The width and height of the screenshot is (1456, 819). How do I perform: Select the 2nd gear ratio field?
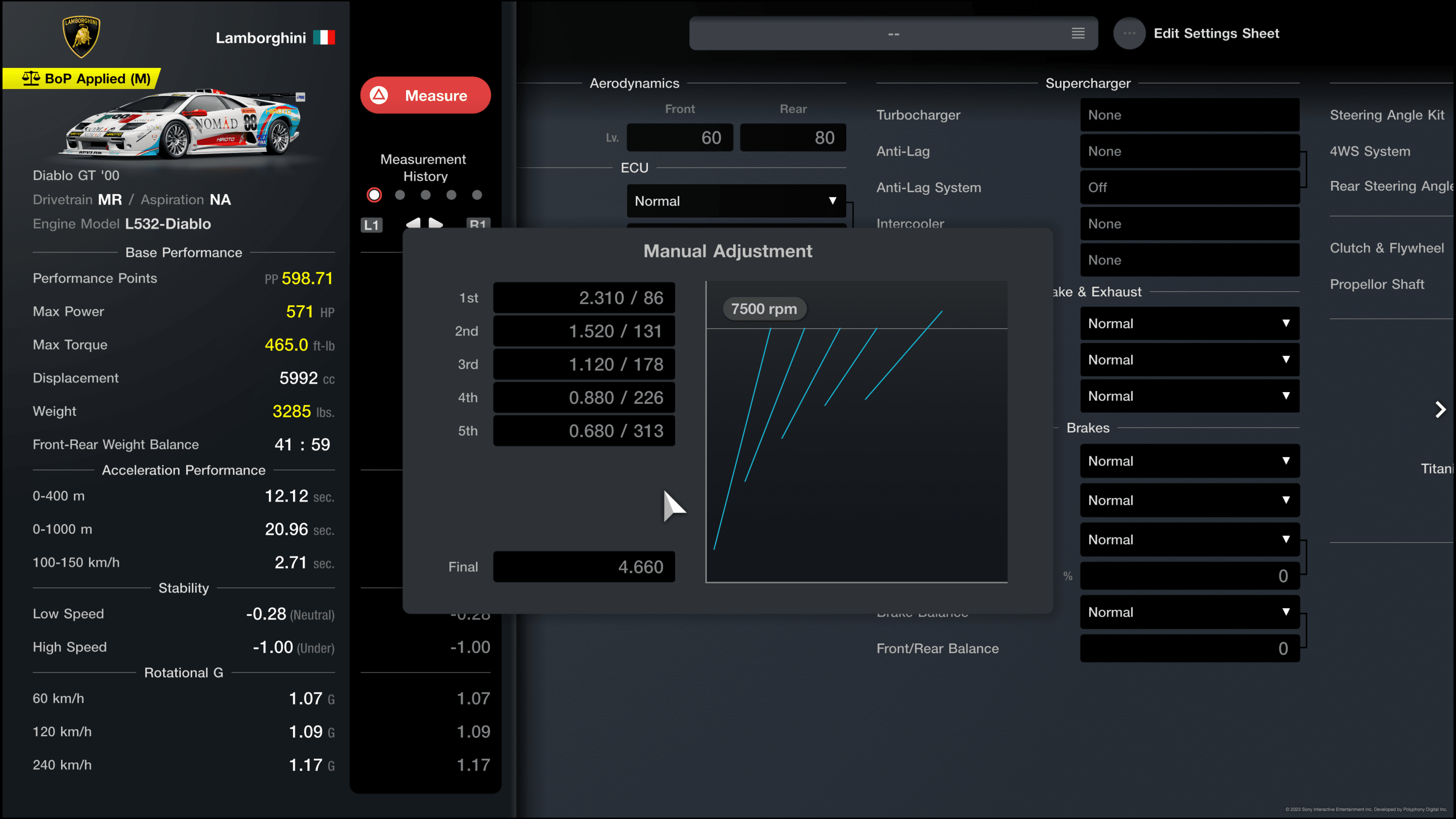tap(584, 331)
